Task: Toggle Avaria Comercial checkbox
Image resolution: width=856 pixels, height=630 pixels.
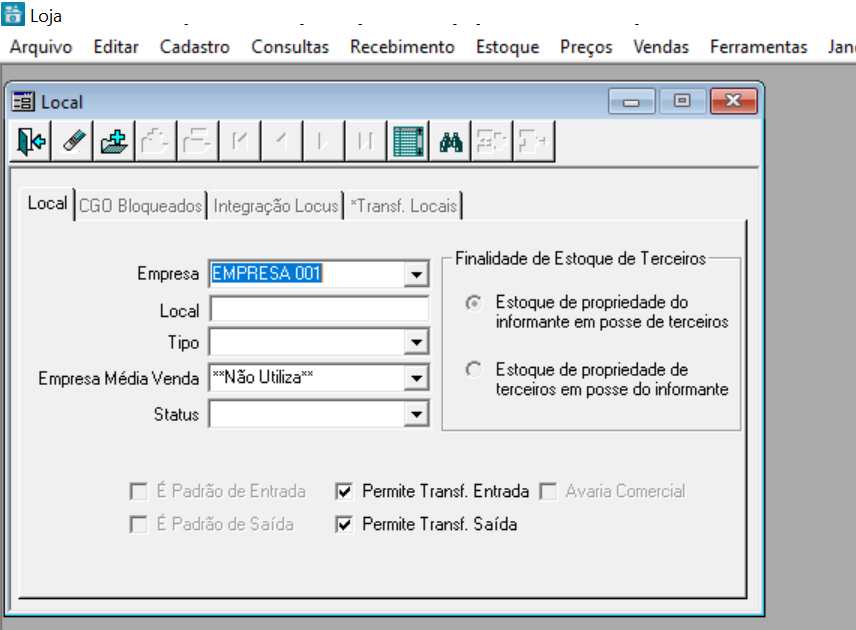Action: click(548, 491)
